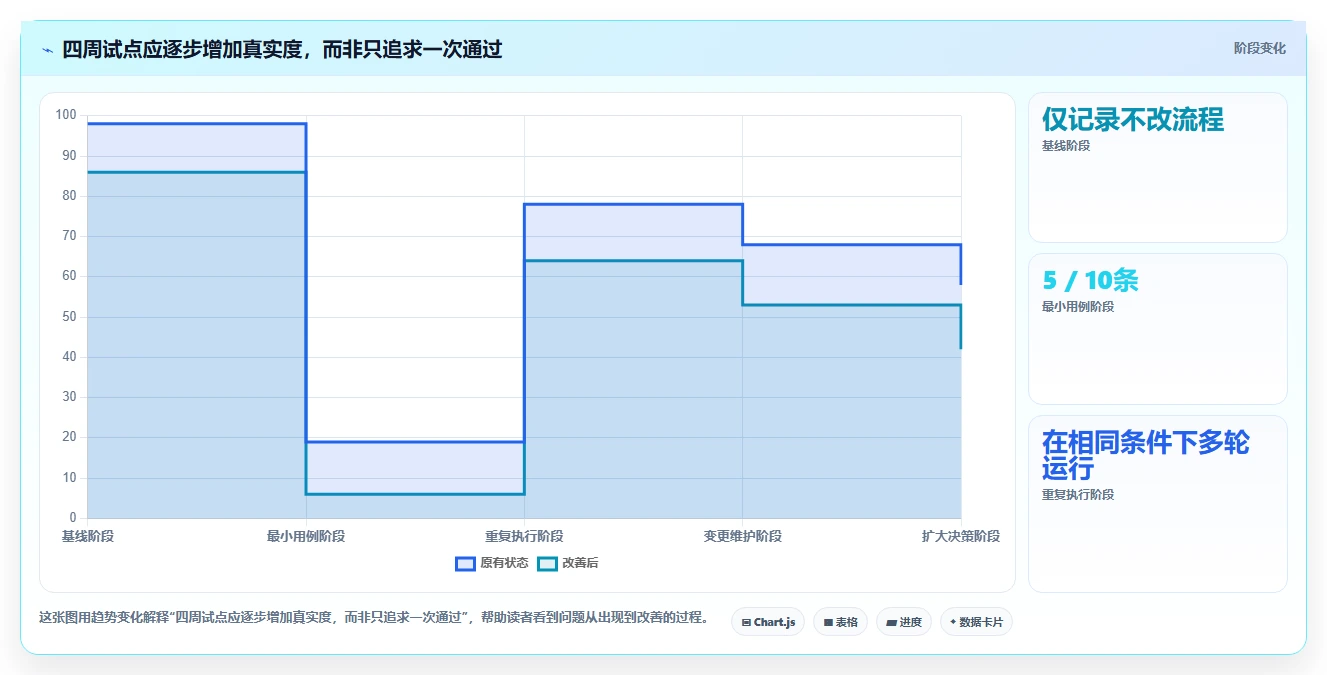Click 最小用例阶段 caption under 5 / 10条
Viewport: 1327px width, 675px height.
tap(1078, 306)
